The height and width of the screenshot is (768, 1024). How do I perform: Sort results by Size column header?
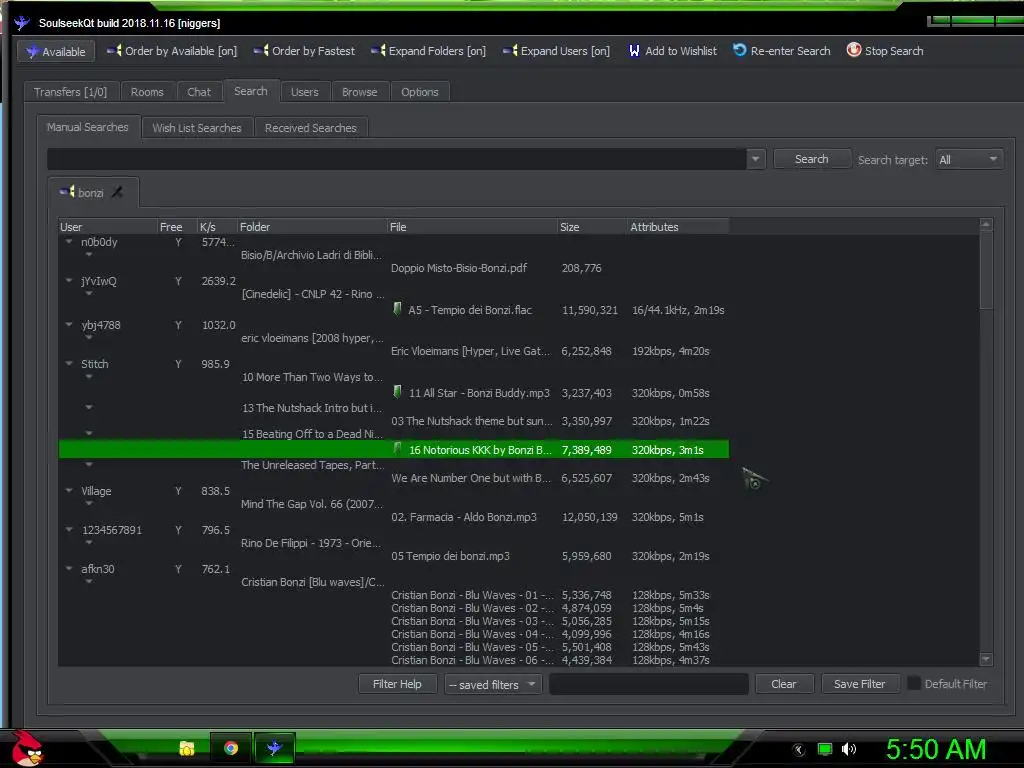[x=592, y=227]
